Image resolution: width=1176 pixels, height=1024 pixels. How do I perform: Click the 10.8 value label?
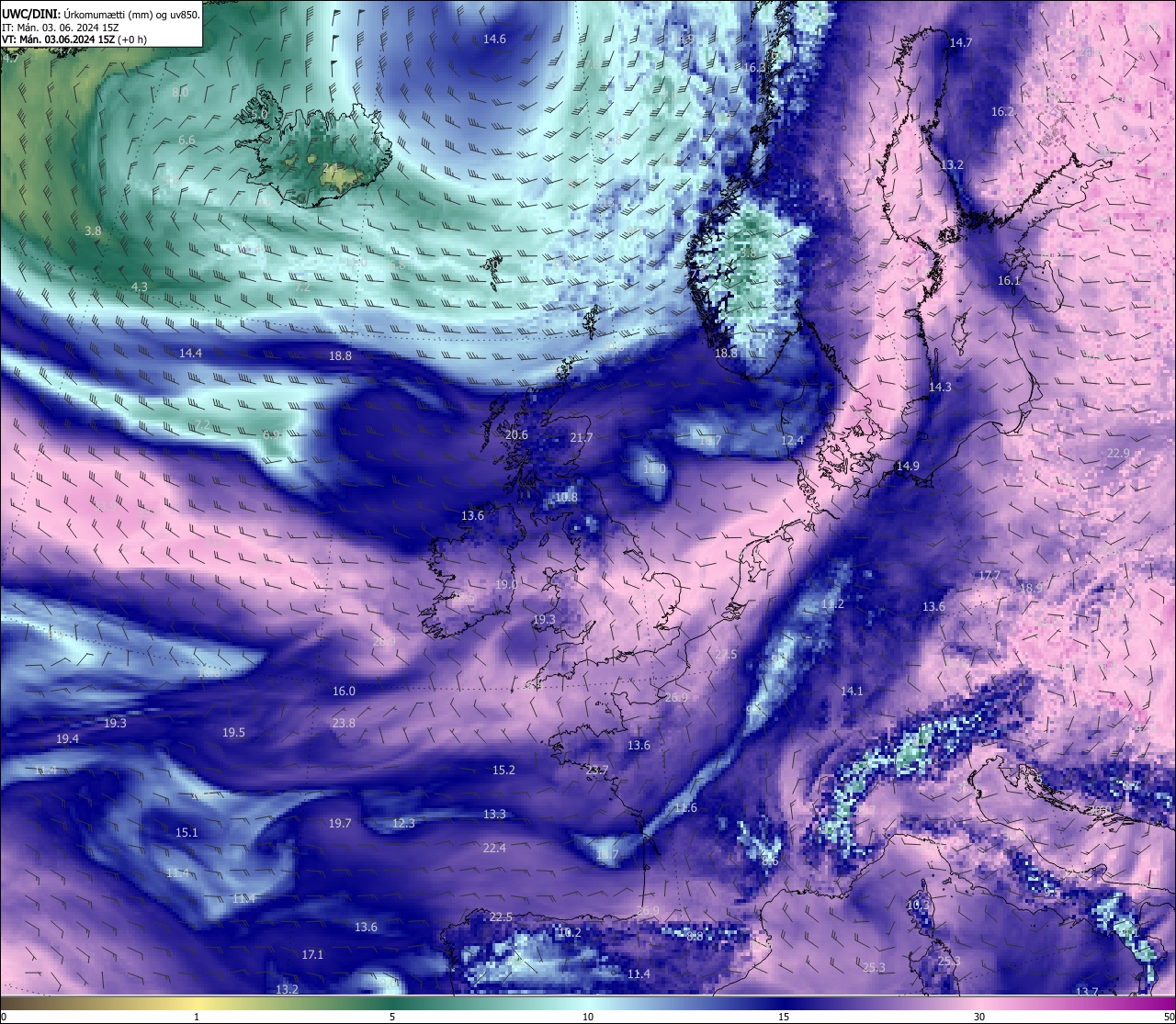(567, 497)
